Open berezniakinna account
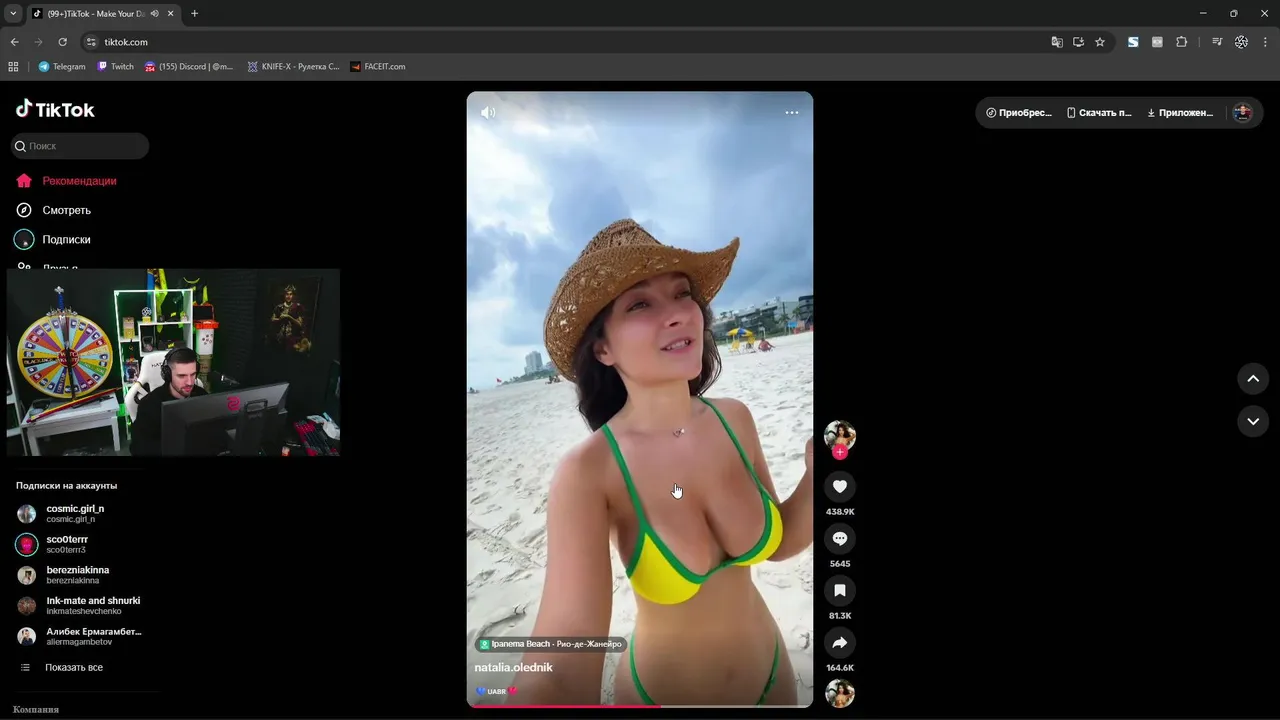The width and height of the screenshot is (1280, 720). point(77,575)
